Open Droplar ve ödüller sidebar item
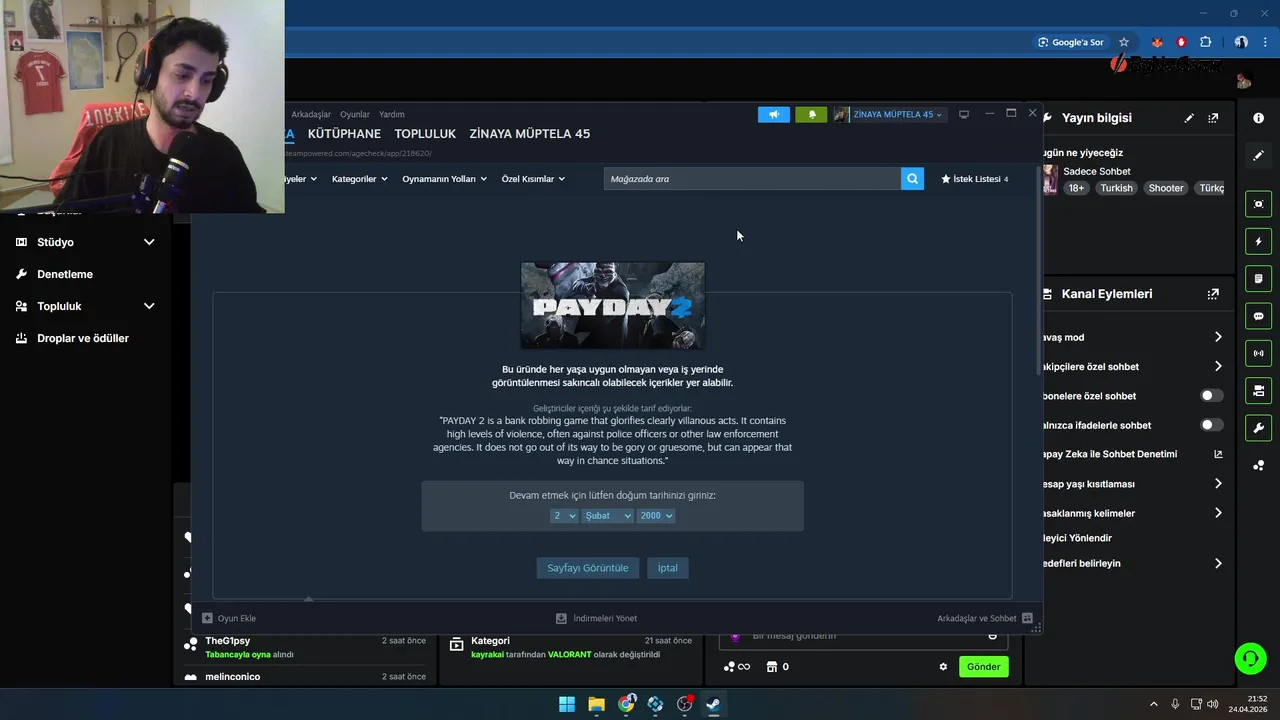 pyautogui.click(x=84, y=338)
